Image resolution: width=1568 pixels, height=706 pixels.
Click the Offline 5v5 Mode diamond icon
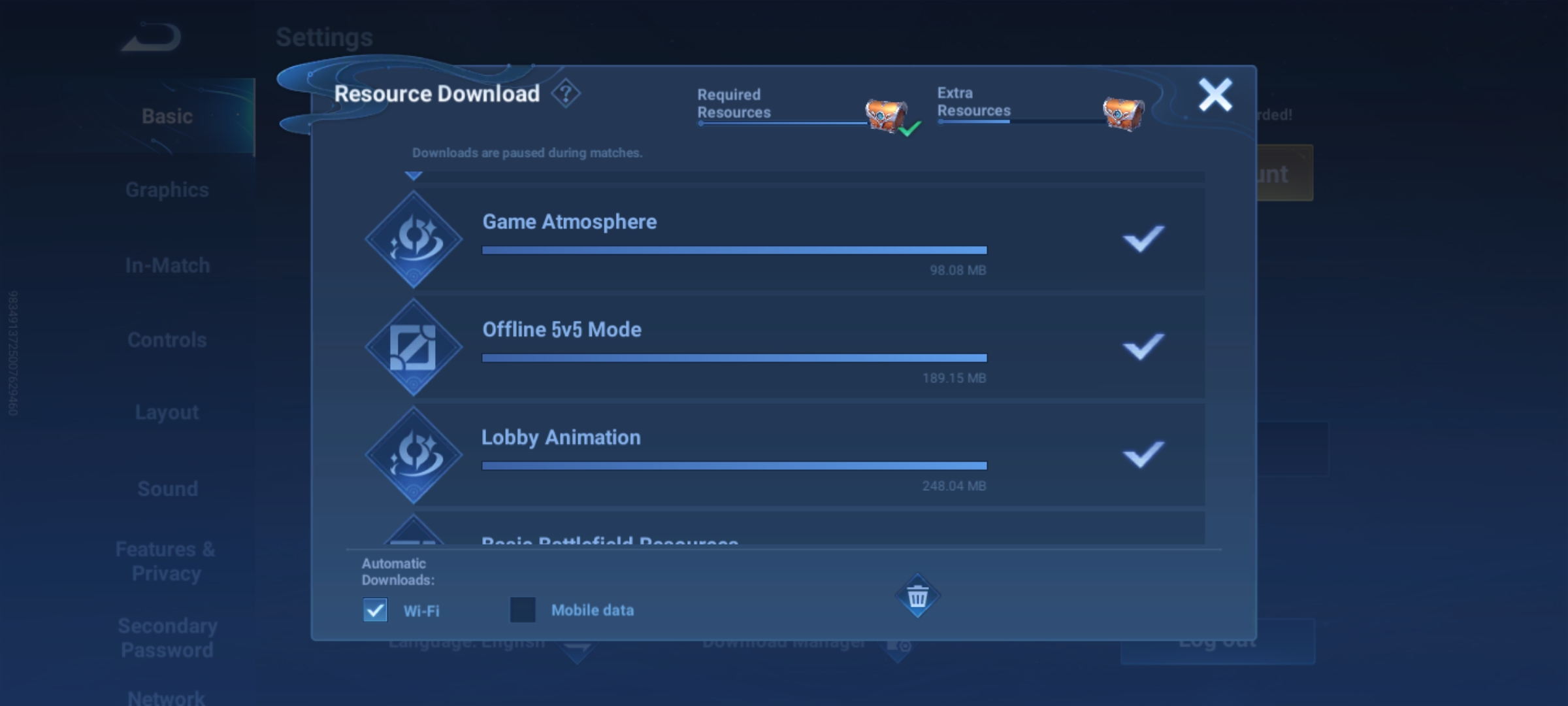(414, 347)
